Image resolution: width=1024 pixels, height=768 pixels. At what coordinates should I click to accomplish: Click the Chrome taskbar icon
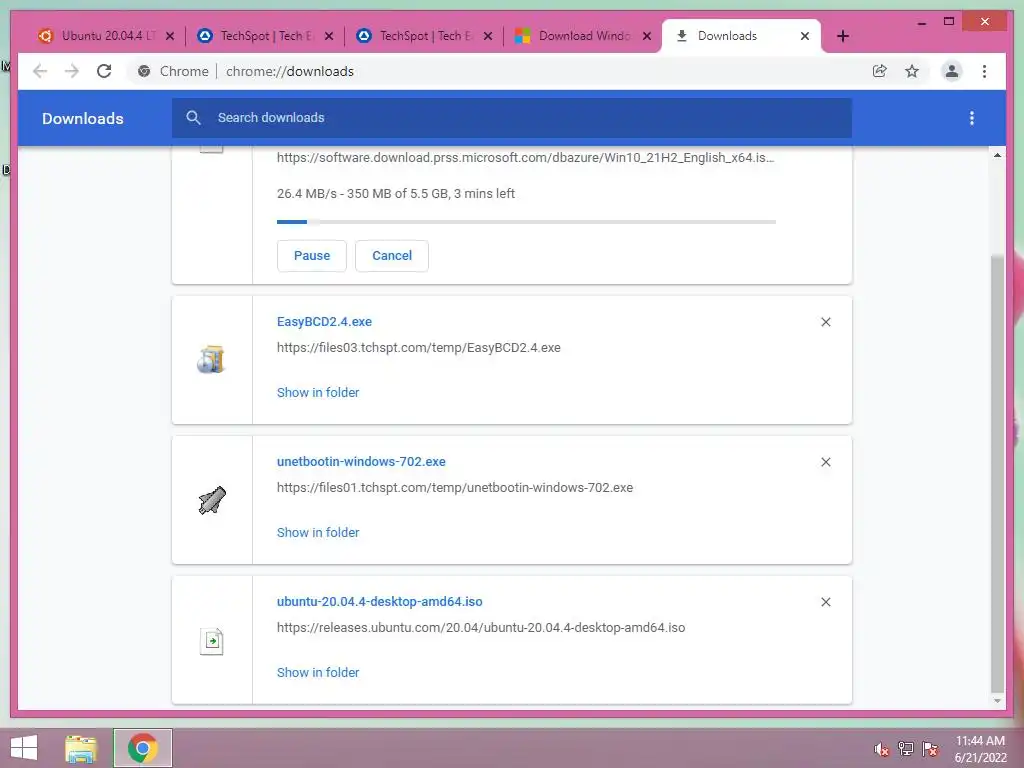[x=142, y=748]
